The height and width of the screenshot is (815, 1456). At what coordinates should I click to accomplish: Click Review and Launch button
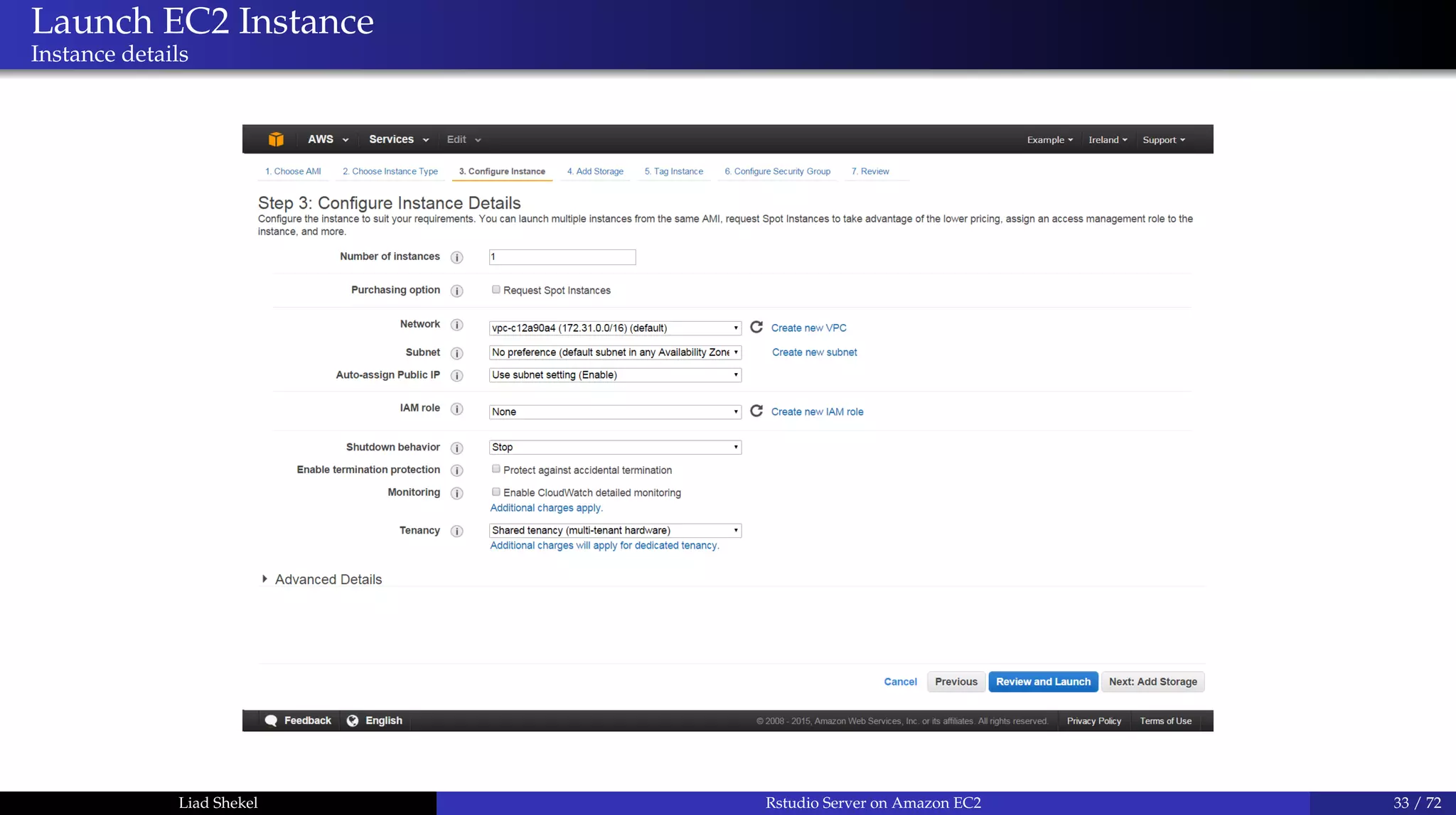(1044, 681)
